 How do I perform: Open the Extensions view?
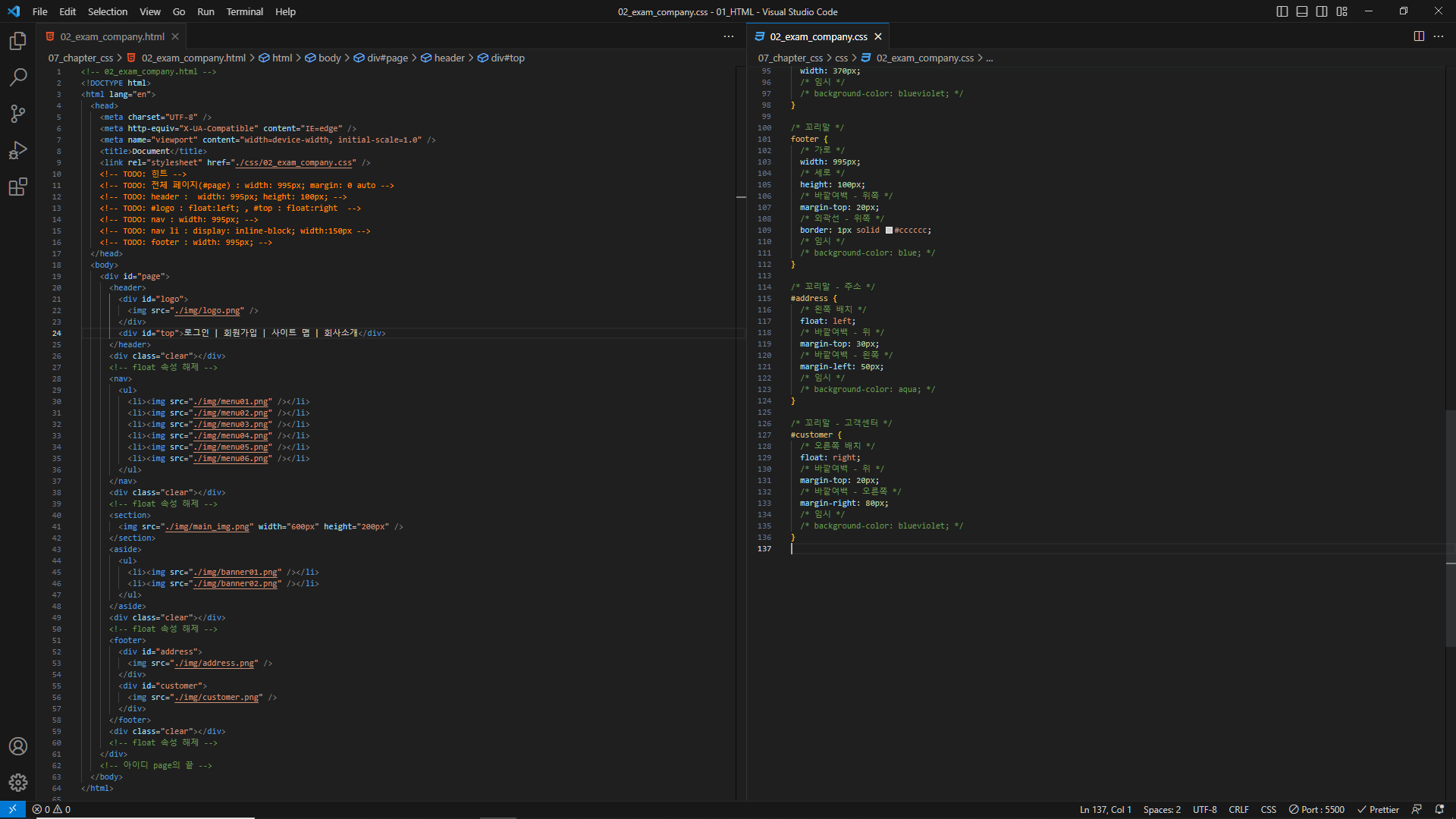(18, 187)
